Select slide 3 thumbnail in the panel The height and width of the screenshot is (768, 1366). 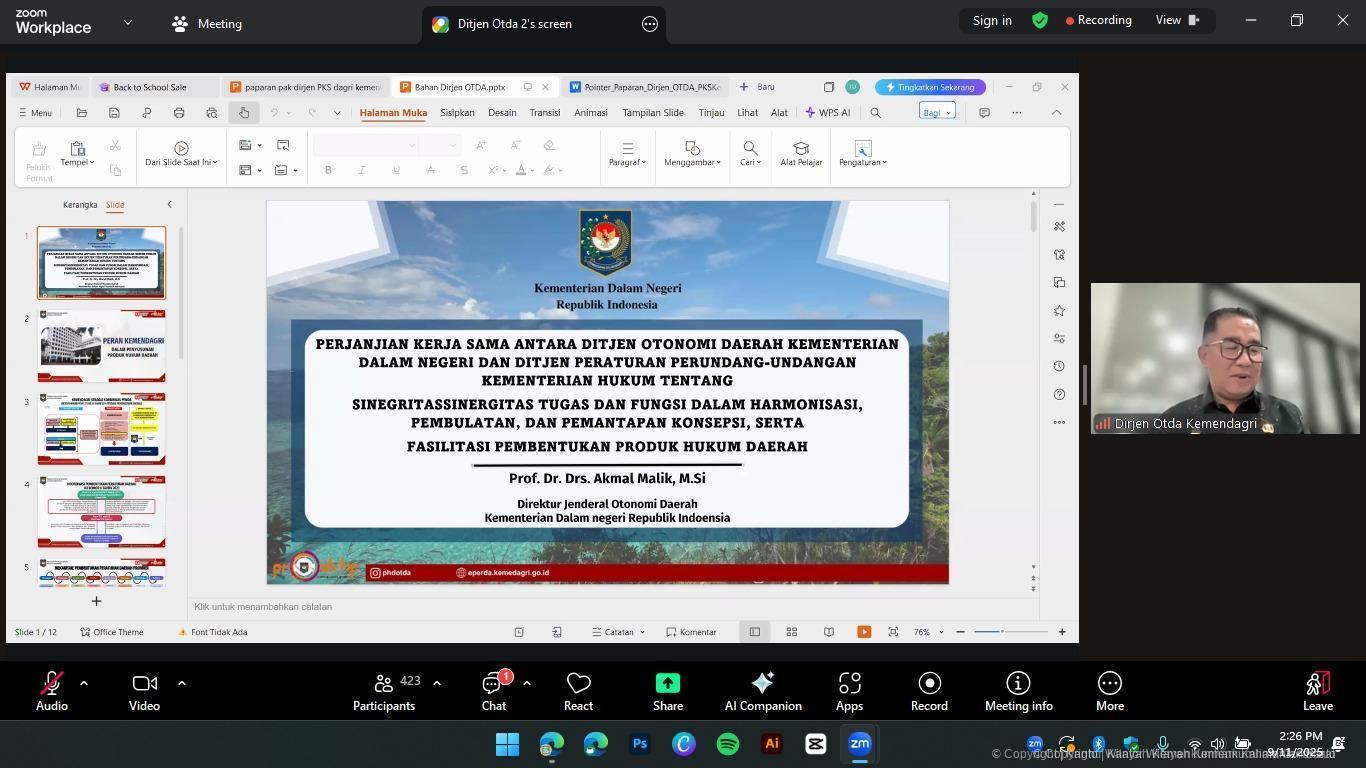pyautogui.click(x=100, y=428)
